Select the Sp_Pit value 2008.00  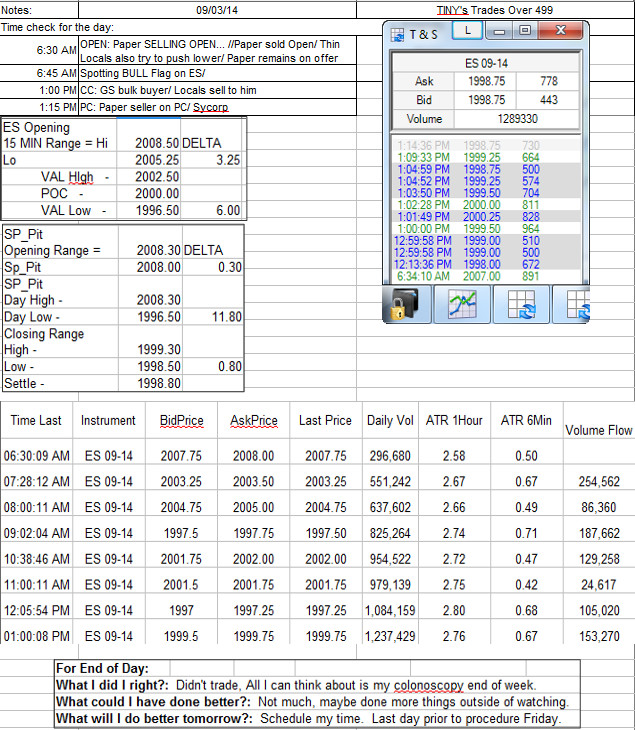coord(150,267)
